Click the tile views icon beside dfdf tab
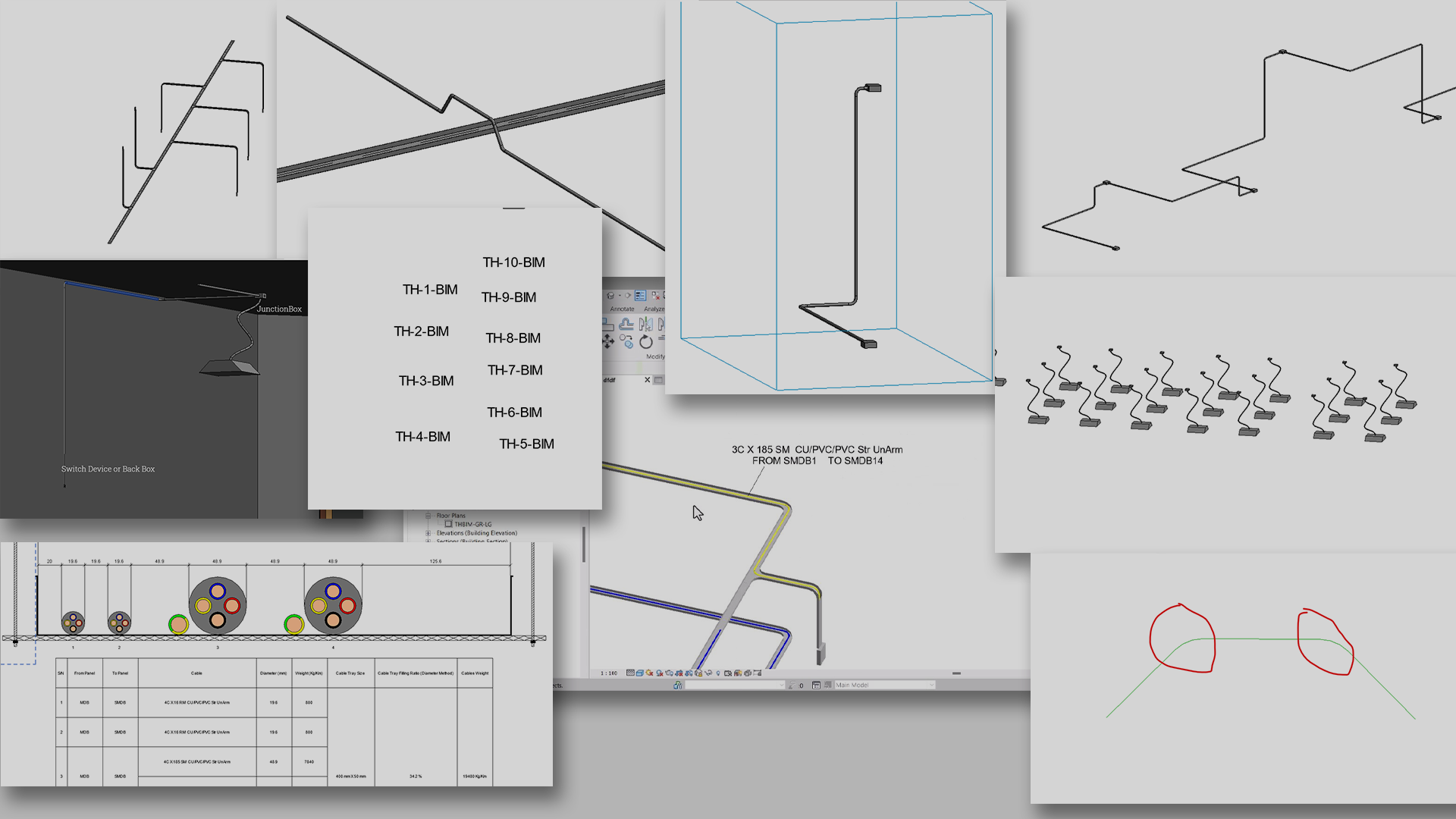 tap(658, 380)
